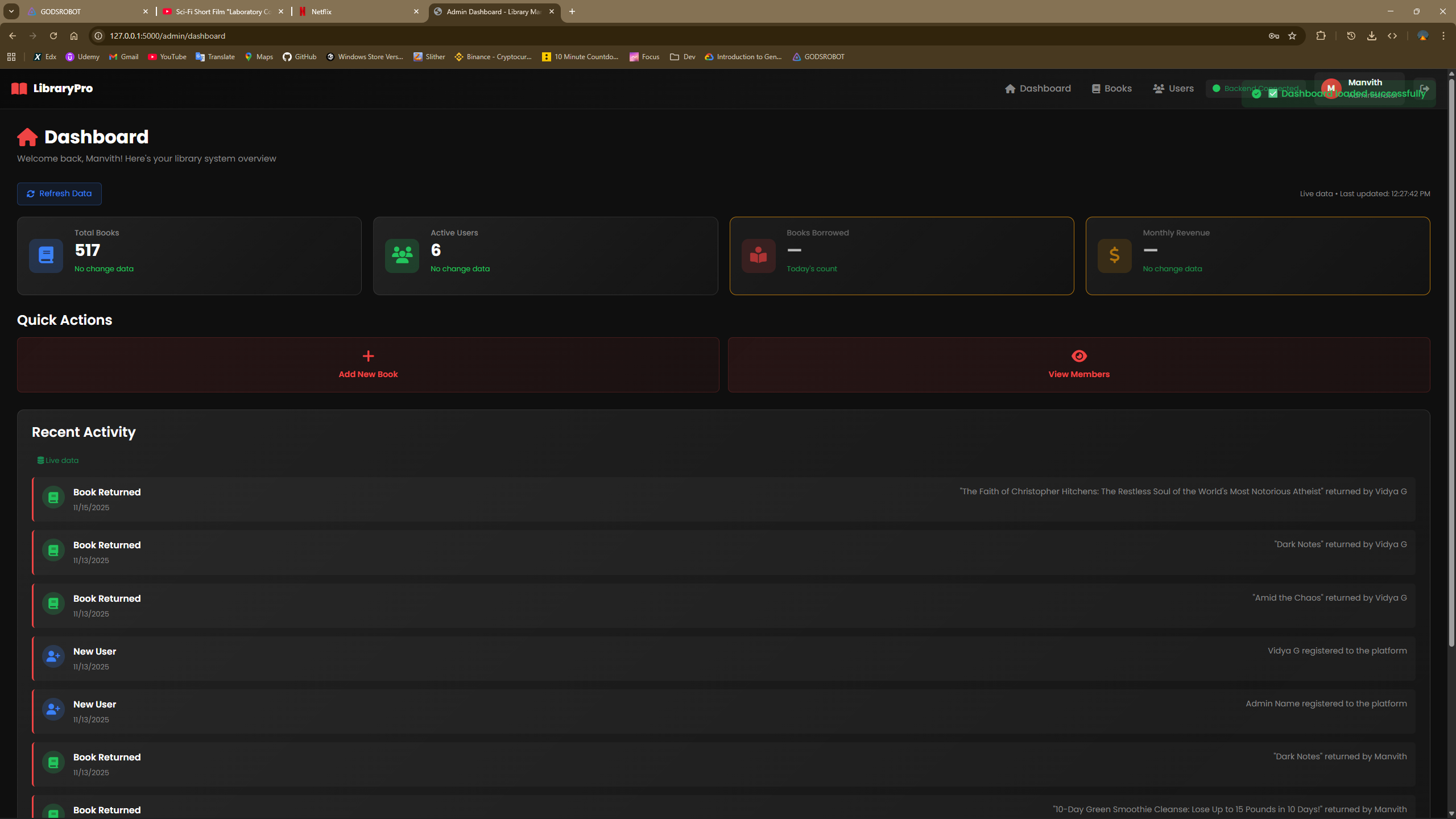Click the Refresh Data button
1456x819 pixels.
click(59, 193)
